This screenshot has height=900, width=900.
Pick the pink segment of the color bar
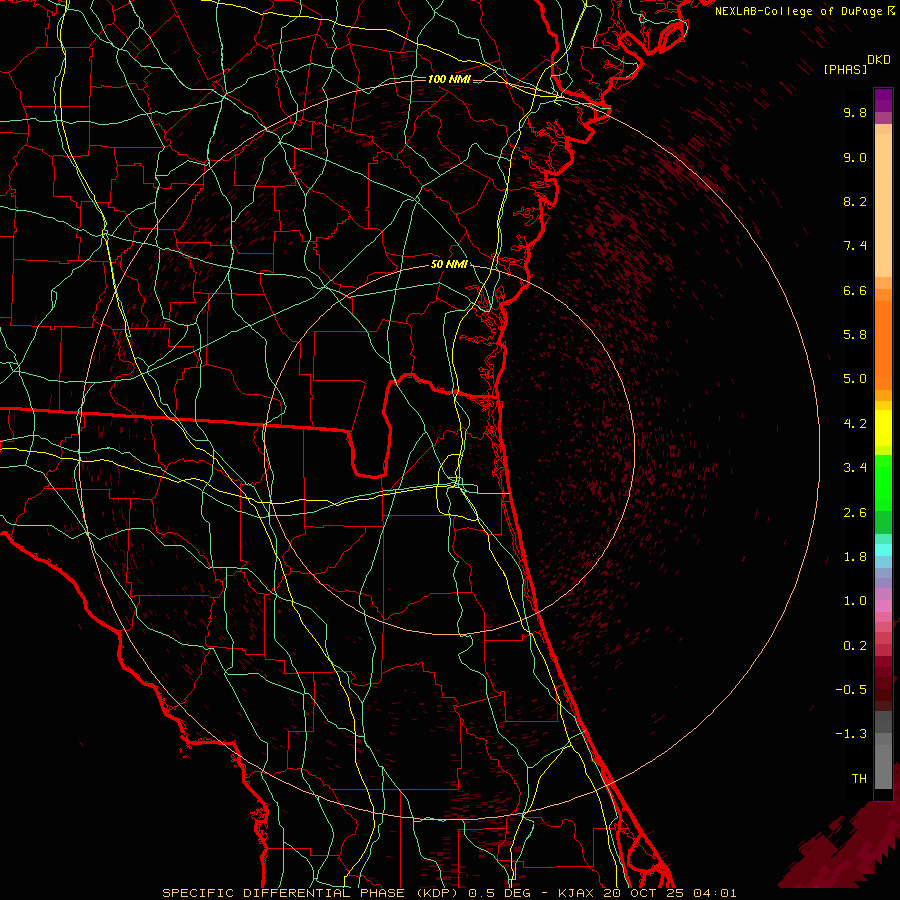coord(883,606)
